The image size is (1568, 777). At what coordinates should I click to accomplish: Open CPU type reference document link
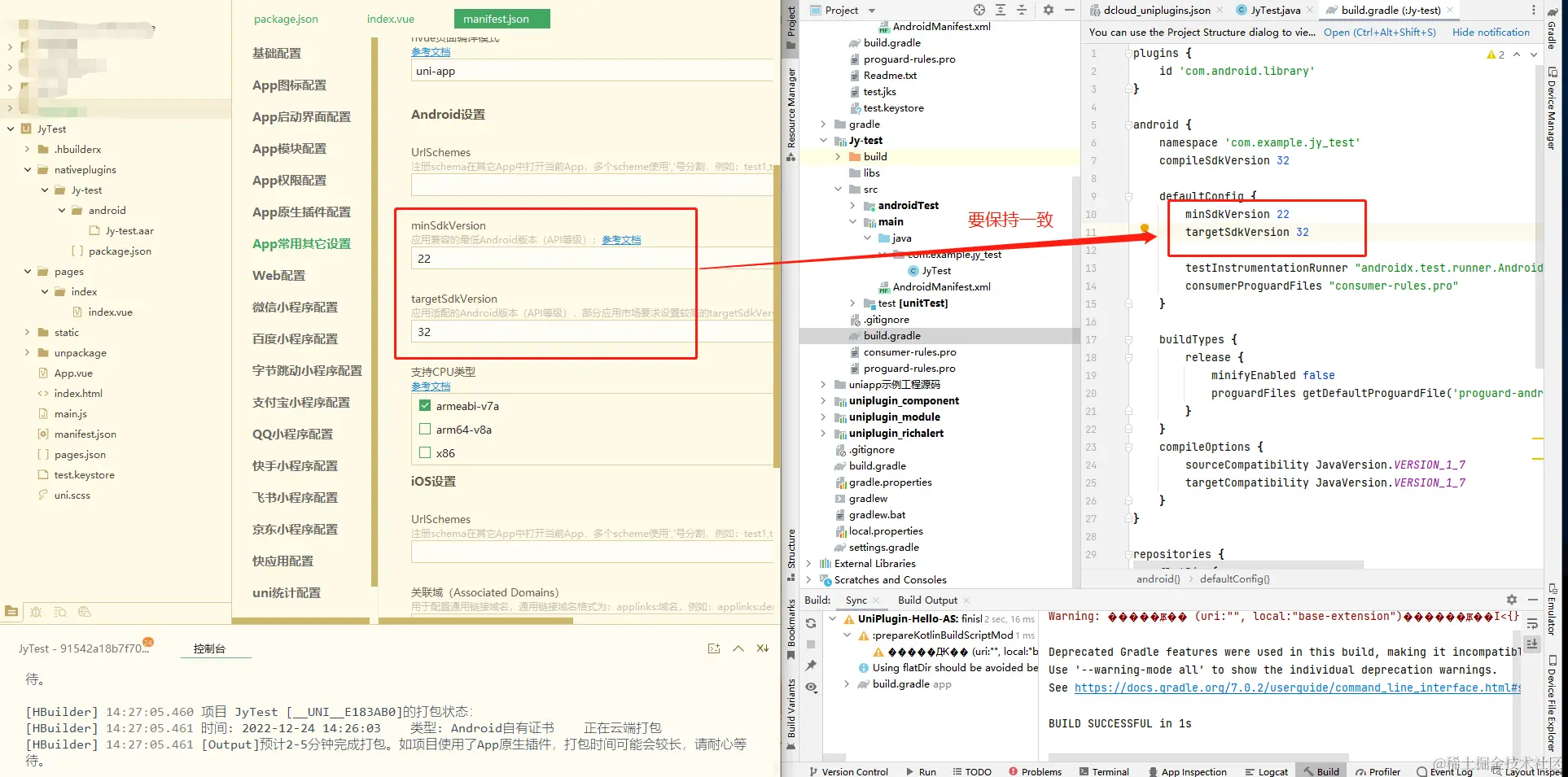coord(431,386)
